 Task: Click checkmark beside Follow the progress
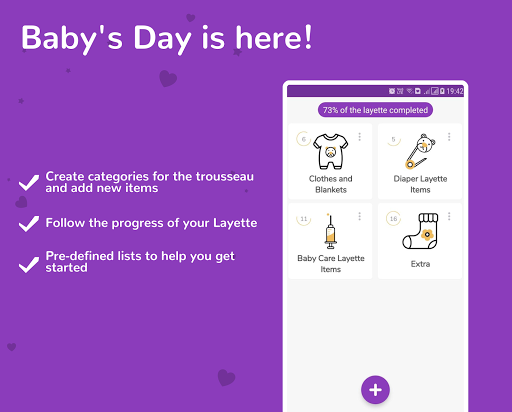(x=29, y=224)
